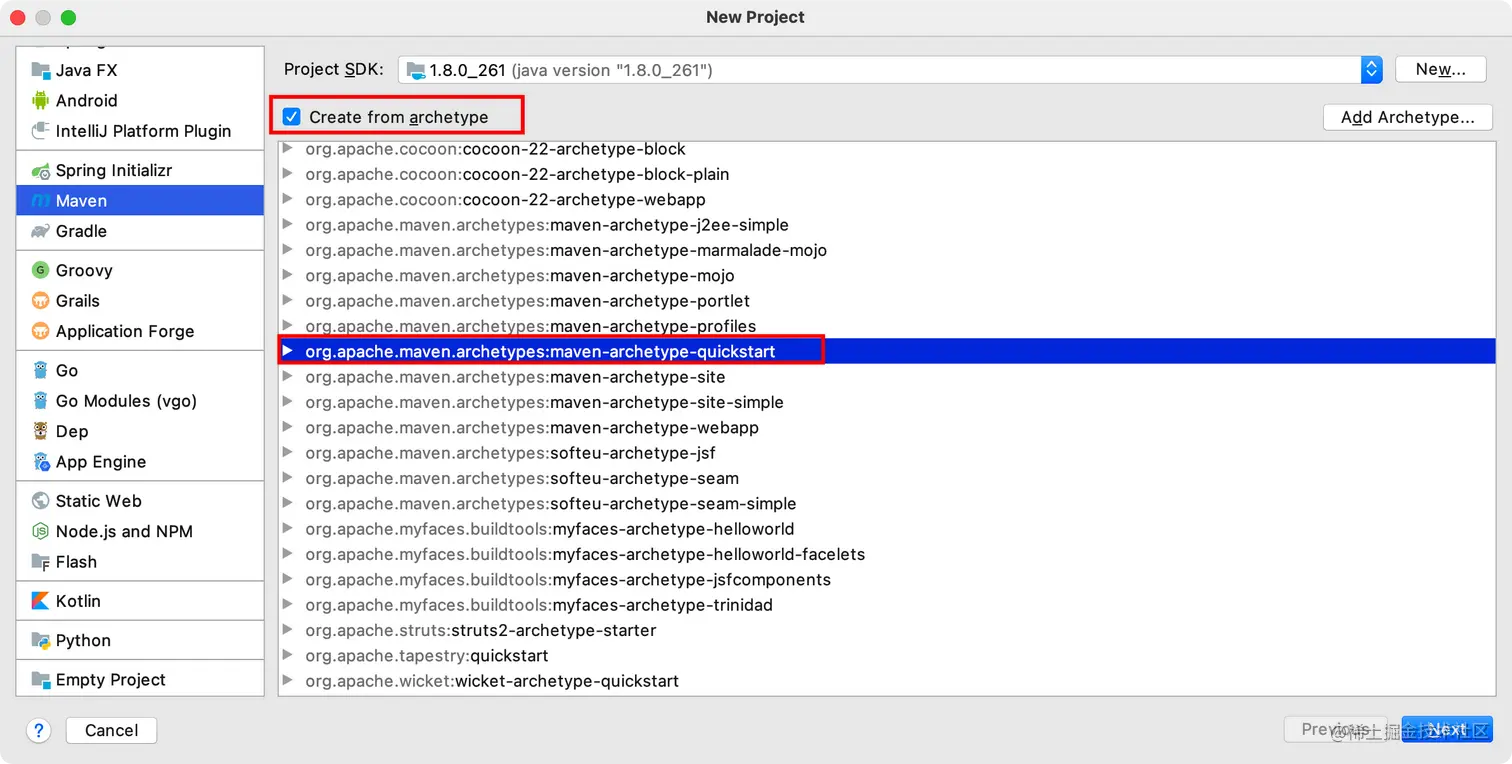
Task: Click the App Engine icon
Action: click(41, 462)
